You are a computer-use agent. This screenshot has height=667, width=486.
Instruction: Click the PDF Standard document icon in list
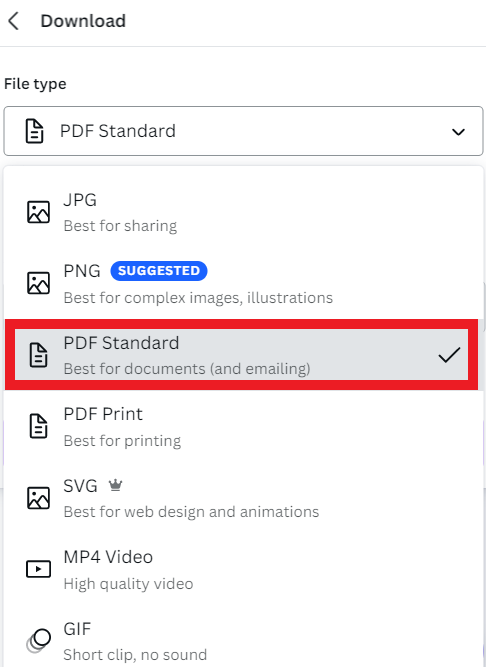pos(39,355)
